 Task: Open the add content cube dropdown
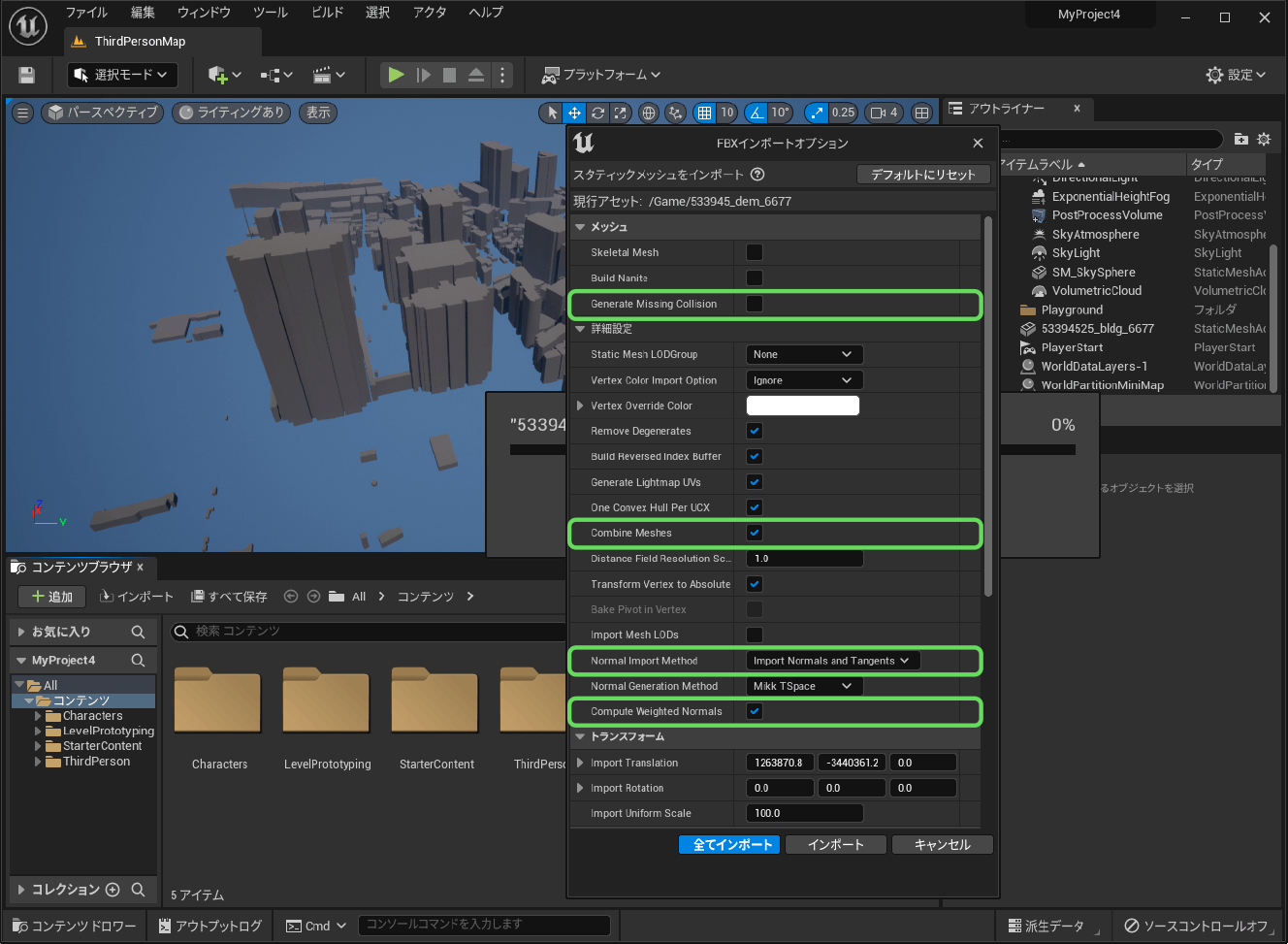pyautogui.click(x=224, y=75)
